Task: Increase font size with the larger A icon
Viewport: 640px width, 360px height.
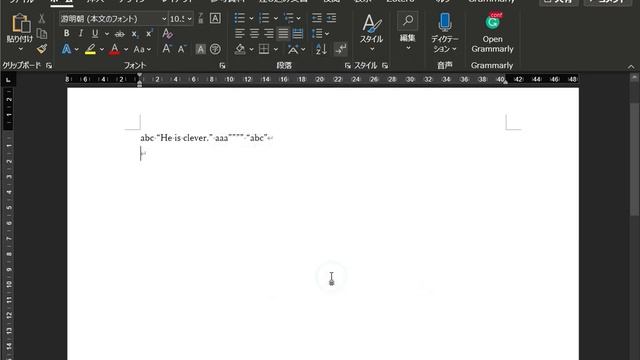Action: (x=167, y=49)
